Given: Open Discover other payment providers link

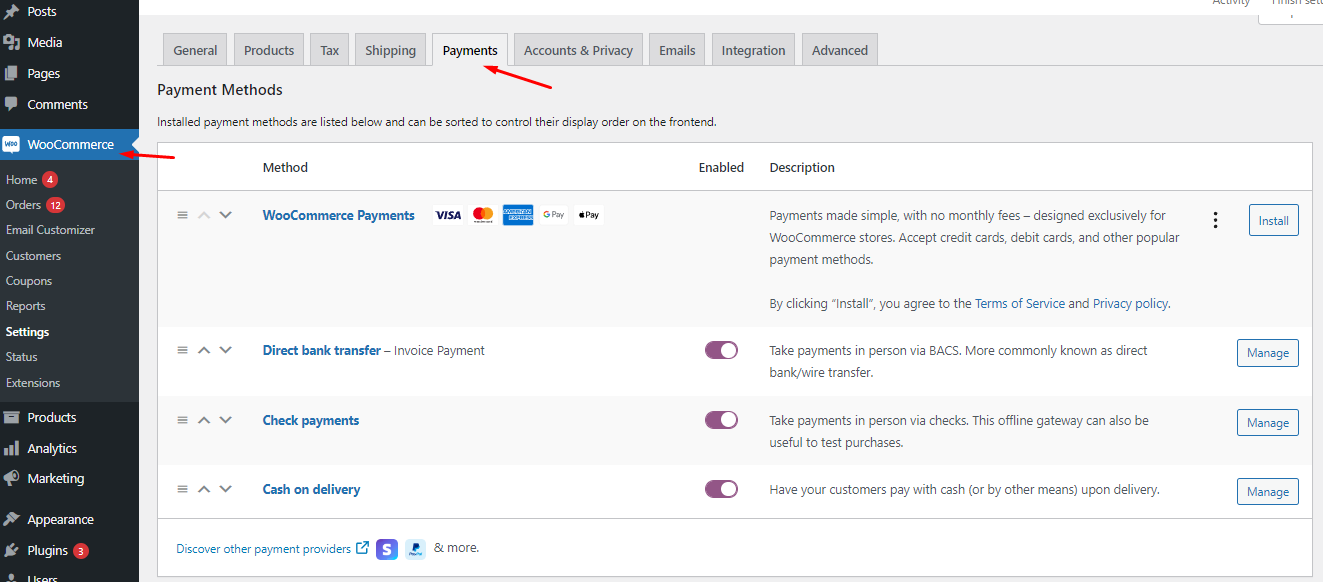Looking at the screenshot, I should pyautogui.click(x=264, y=549).
